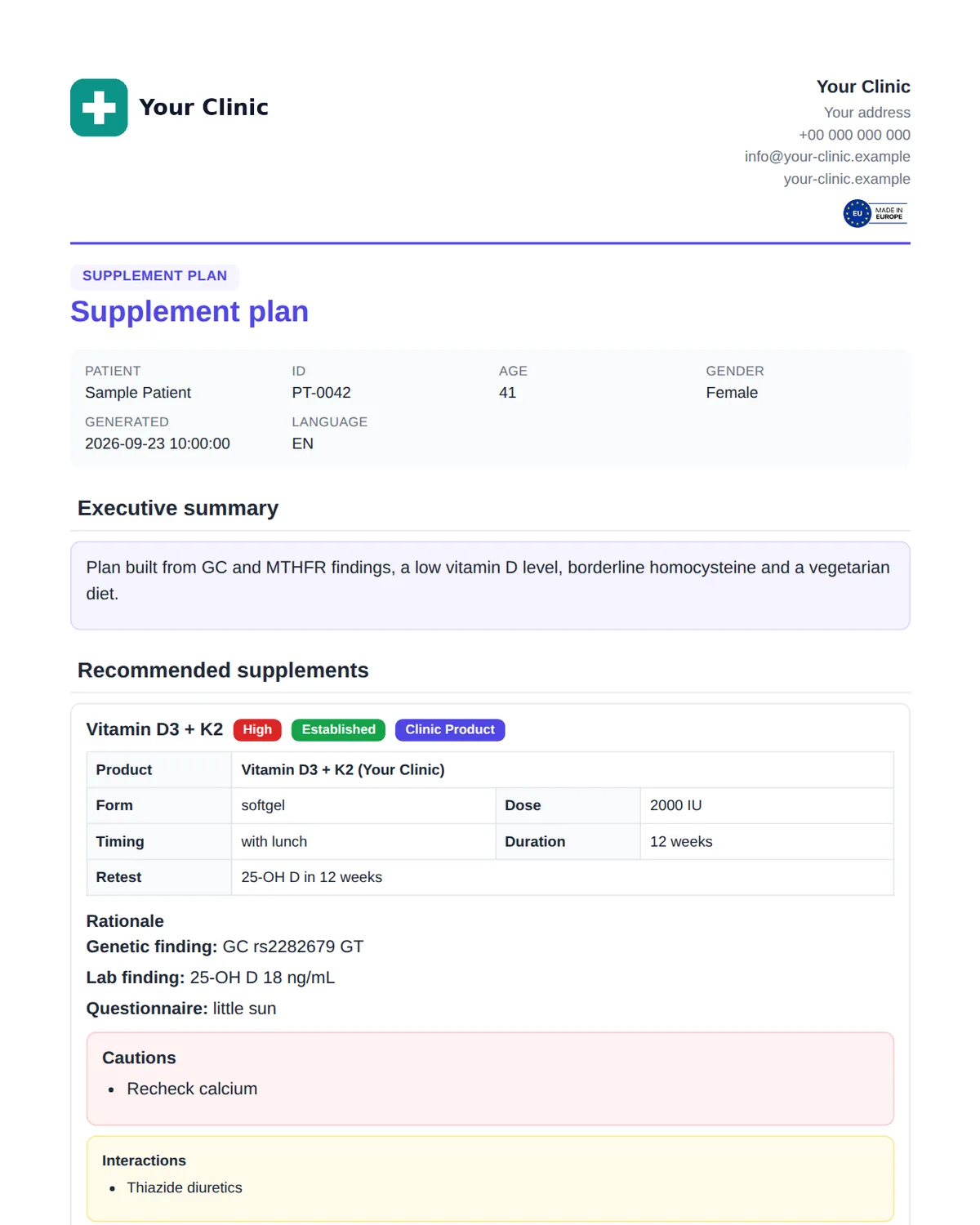Click the Made in Europe EU badge

point(875,214)
